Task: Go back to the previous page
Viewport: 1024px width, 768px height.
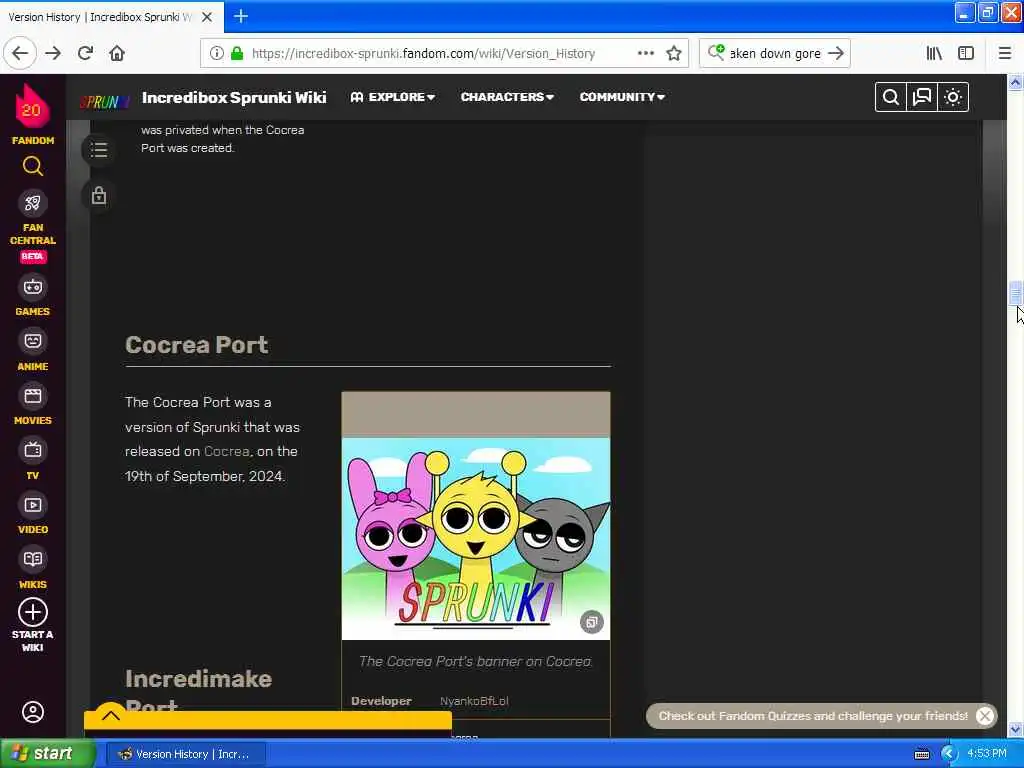Action: (x=20, y=53)
